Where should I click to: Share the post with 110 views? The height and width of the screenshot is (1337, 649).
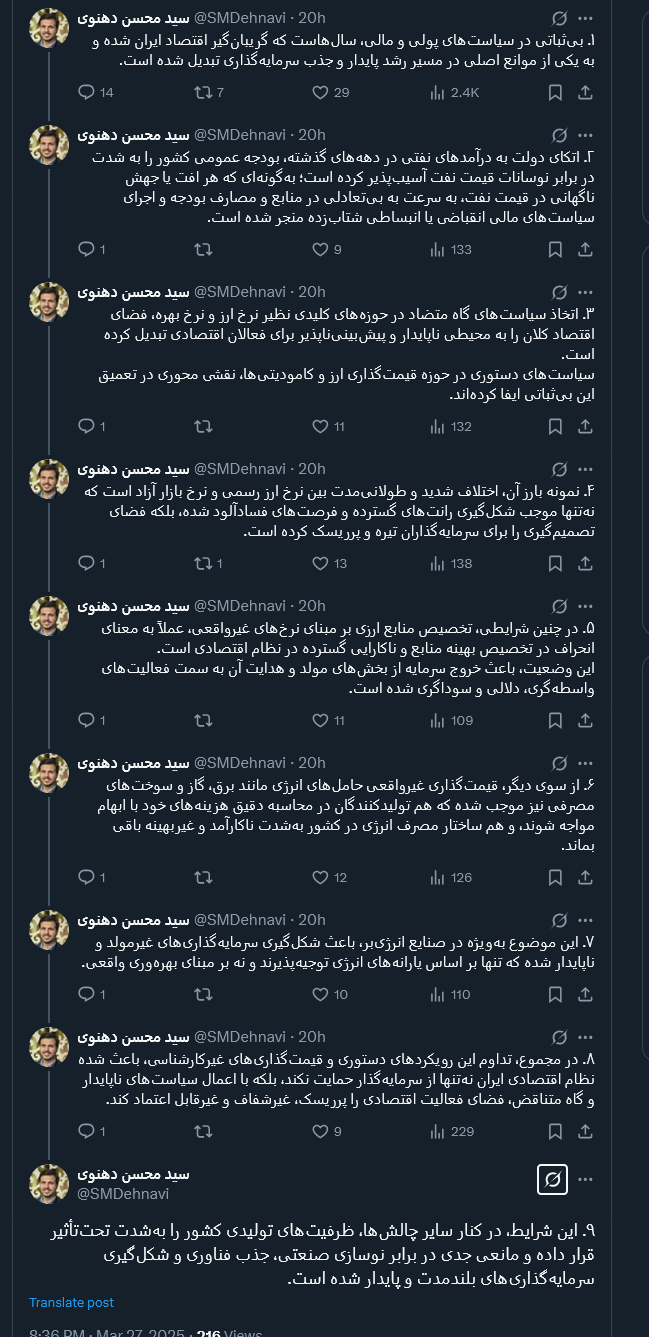(586, 994)
